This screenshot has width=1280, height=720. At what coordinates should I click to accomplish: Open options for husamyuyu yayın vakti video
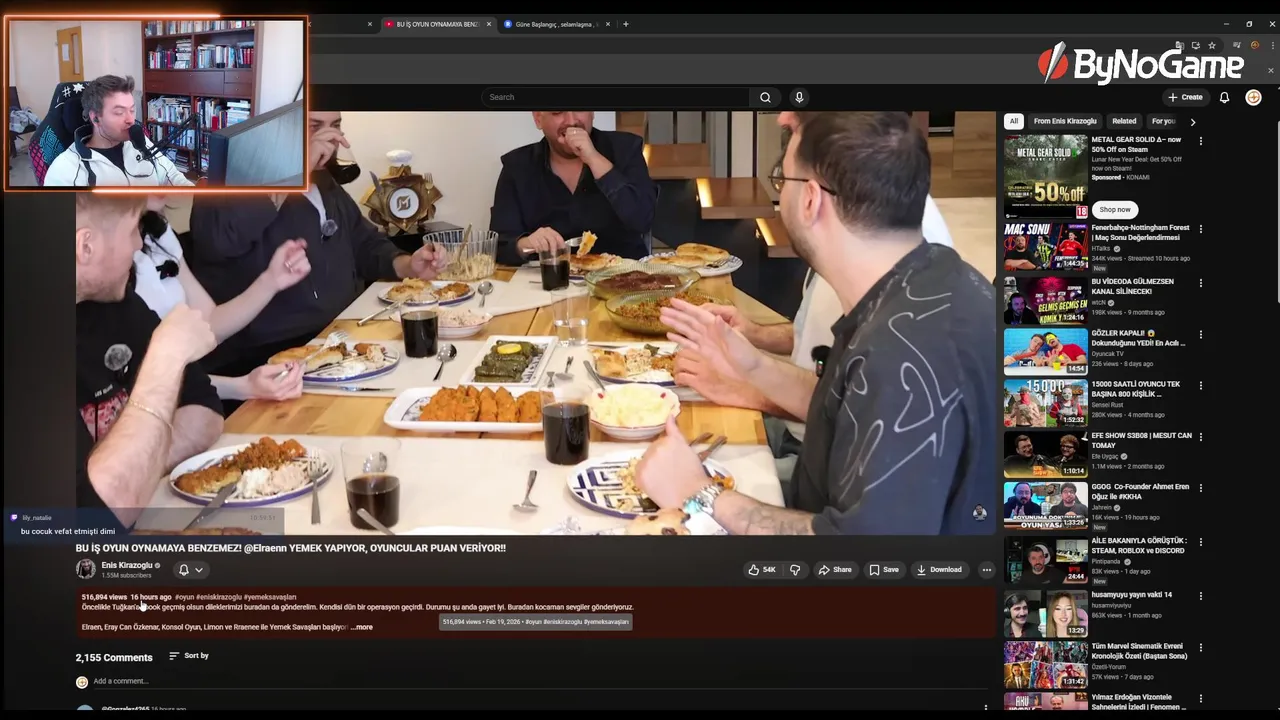(x=1201, y=597)
